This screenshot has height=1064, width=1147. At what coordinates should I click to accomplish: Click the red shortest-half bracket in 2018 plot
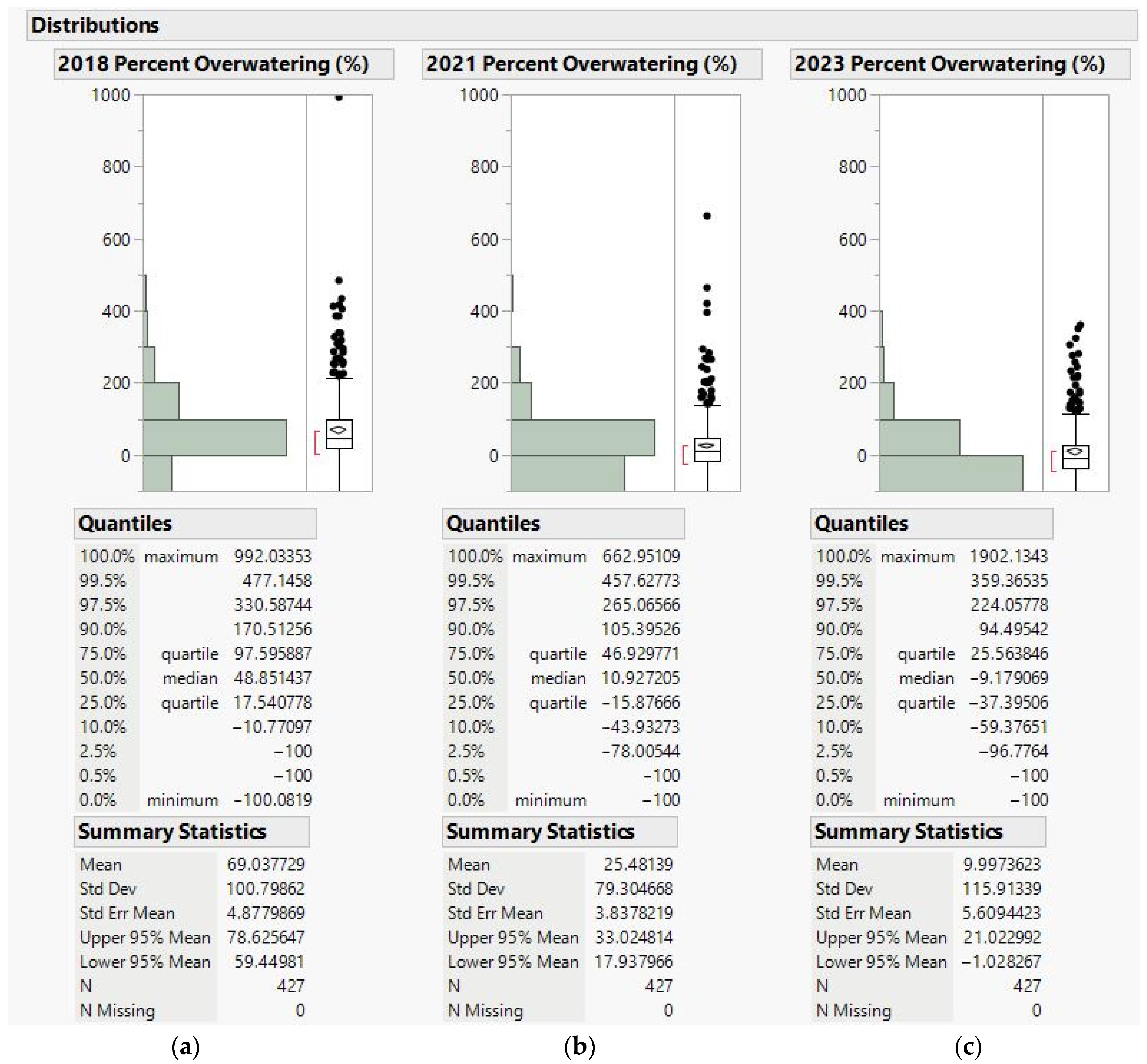pyautogui.click(x=316, y=442)
